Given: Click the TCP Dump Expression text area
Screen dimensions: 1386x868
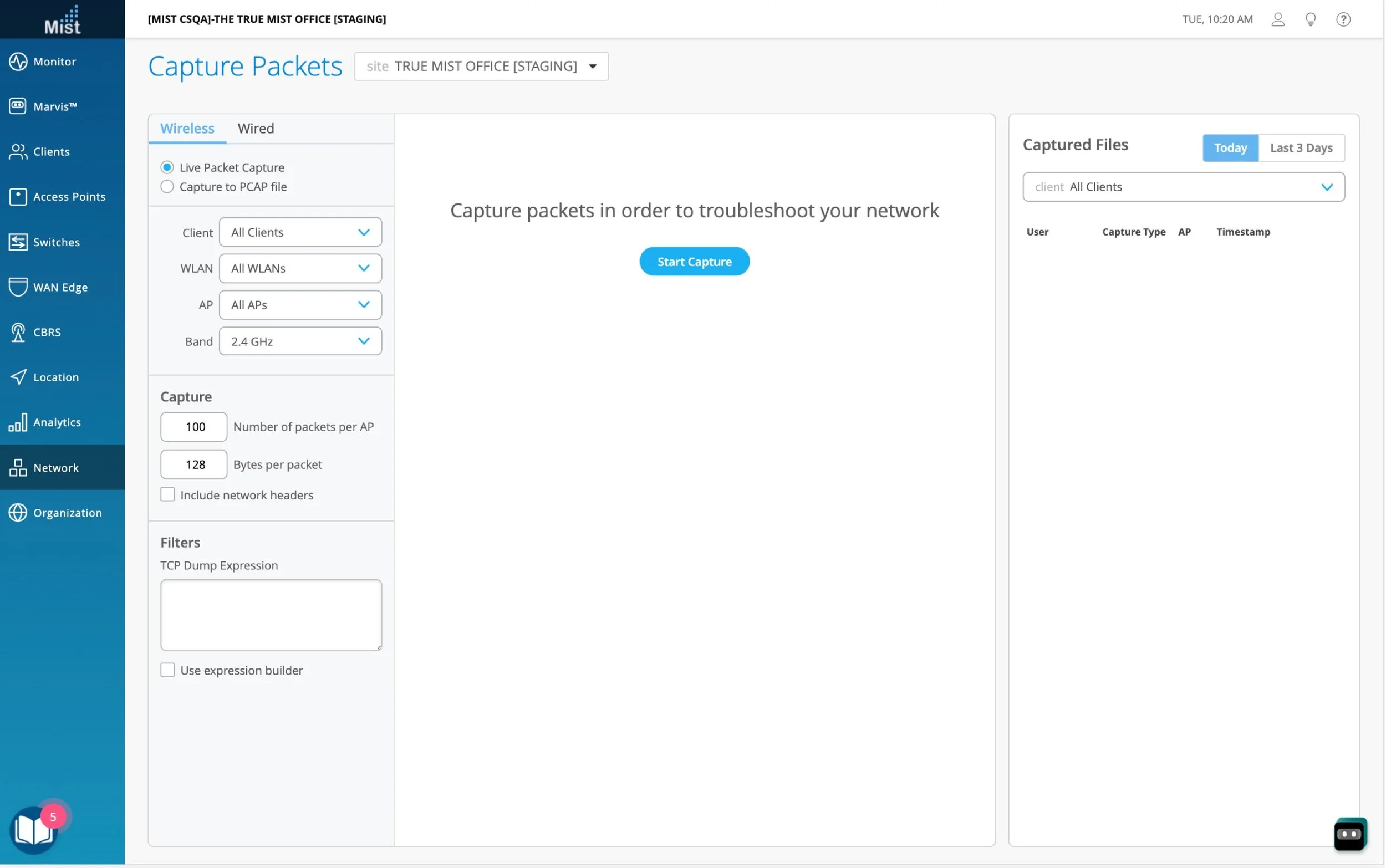Looking at the screenshot, I should click(271, 615).
